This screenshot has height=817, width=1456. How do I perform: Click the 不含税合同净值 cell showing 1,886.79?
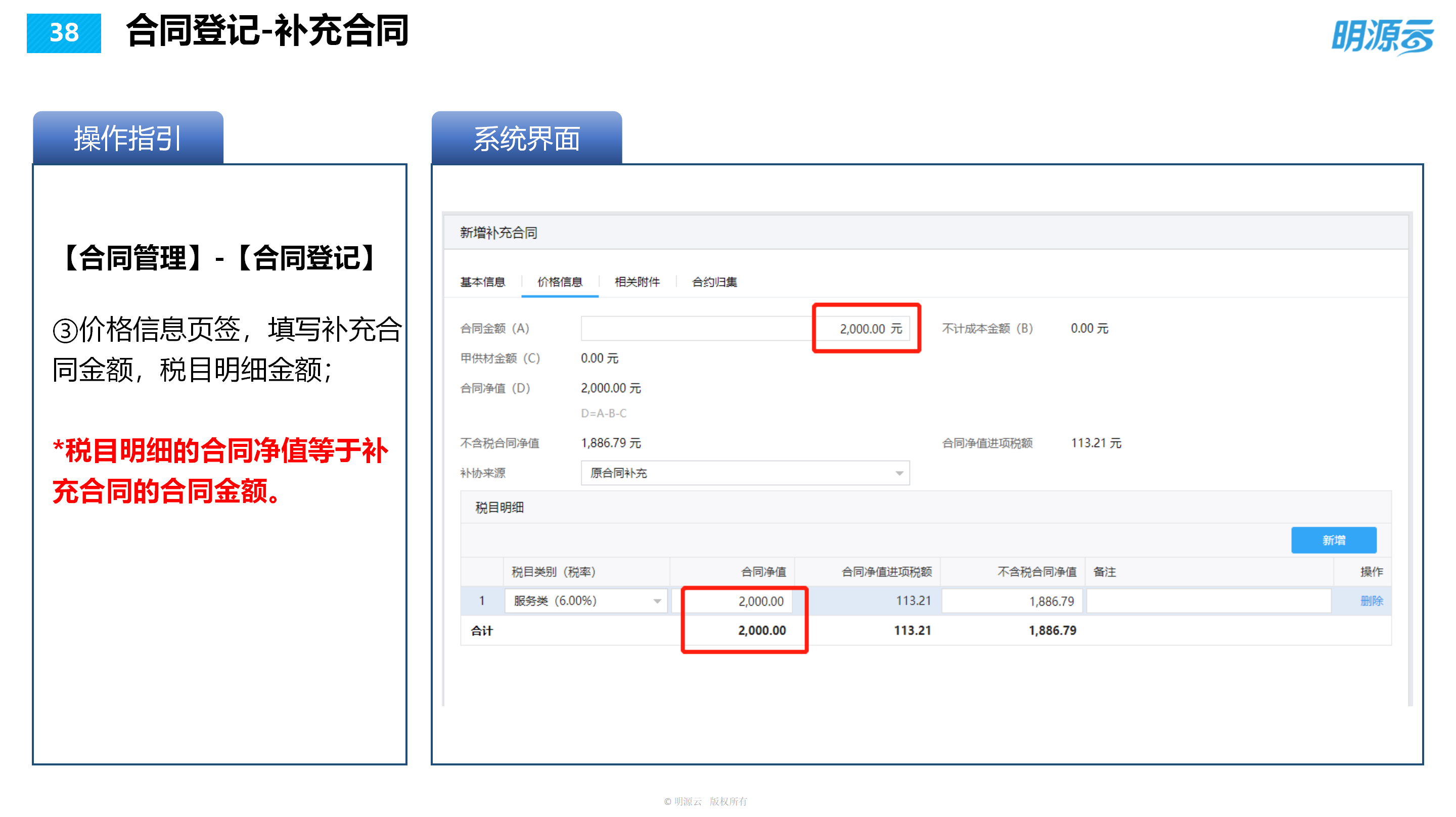coord(1012,601)
